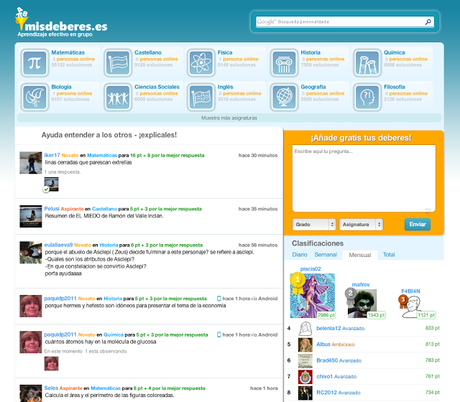The image size is (460, 402).
Task: Open question 'Resumen de EL MIEDO'
Action: tap(104, 216)
